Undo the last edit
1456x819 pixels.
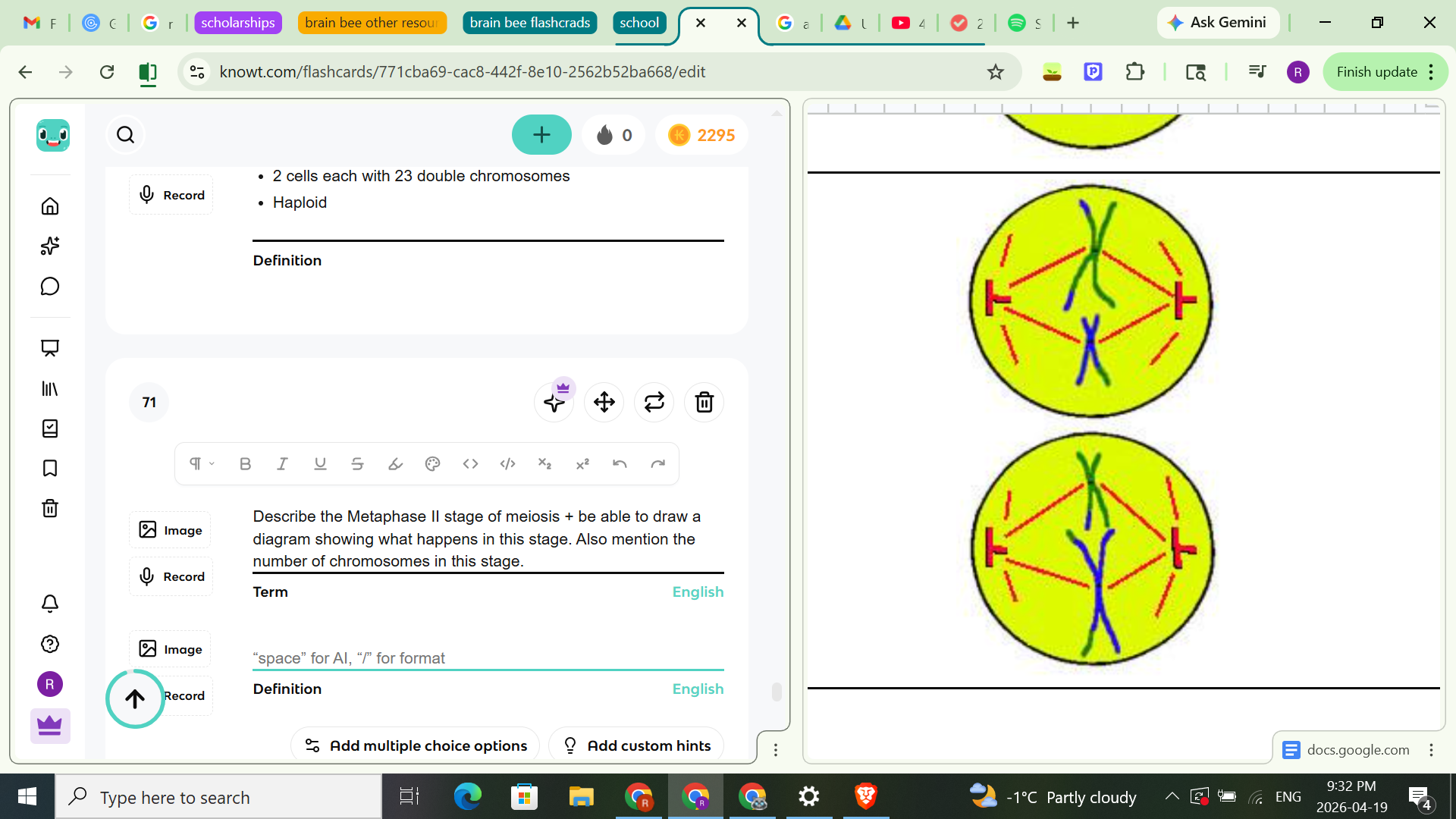tap(620, 463)
